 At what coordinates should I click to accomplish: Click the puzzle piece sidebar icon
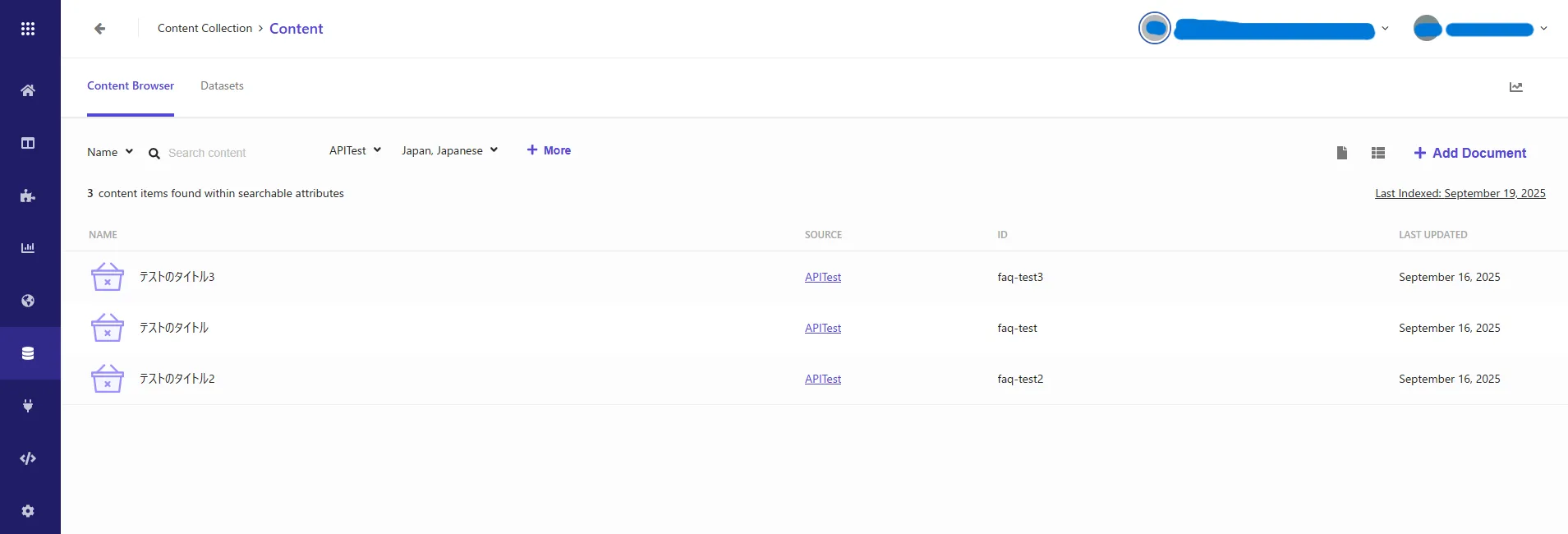28,196
